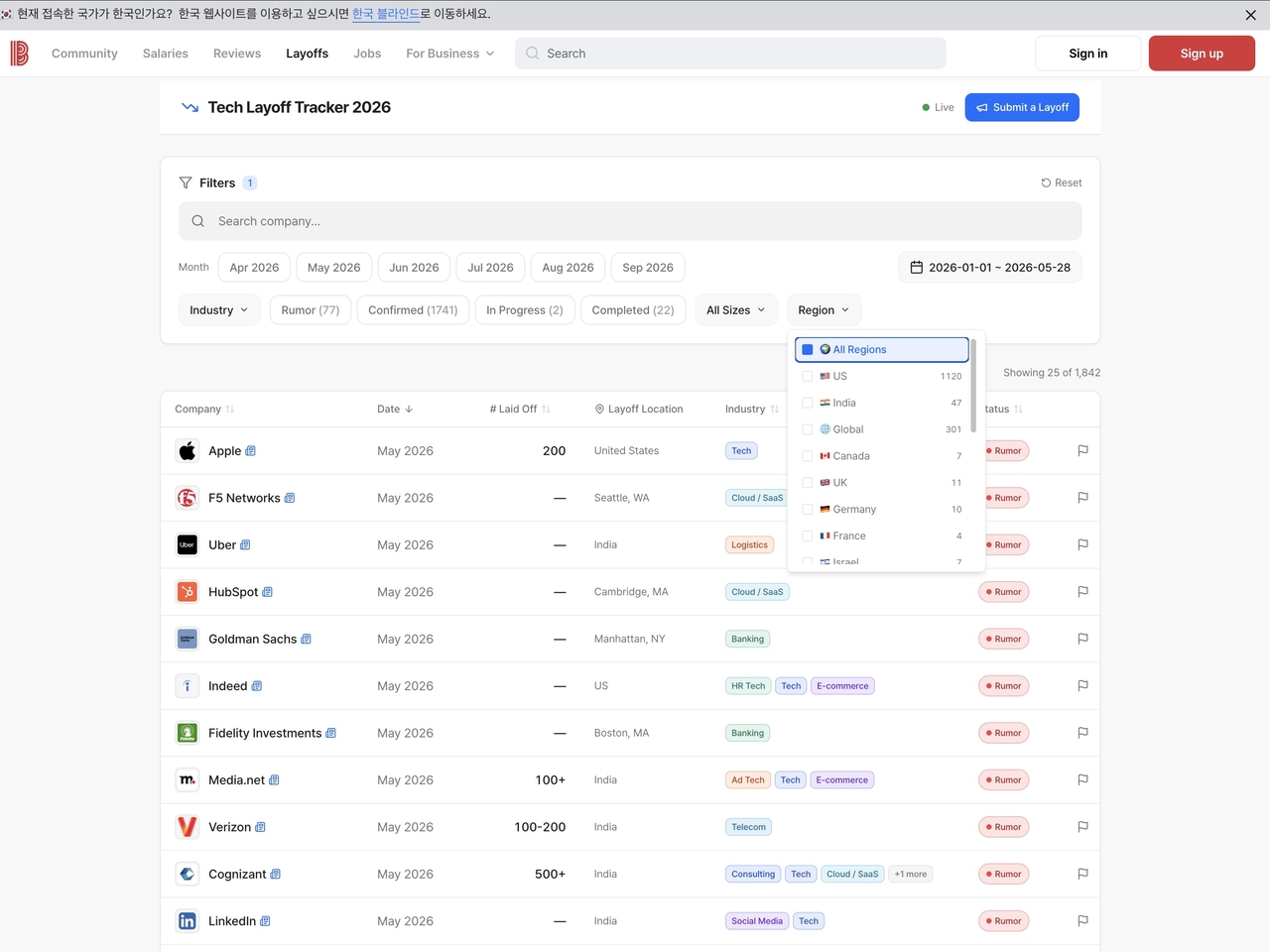Check the Germany region checkbox
Screen dimensions: 1270x952
tap(808, 510)
